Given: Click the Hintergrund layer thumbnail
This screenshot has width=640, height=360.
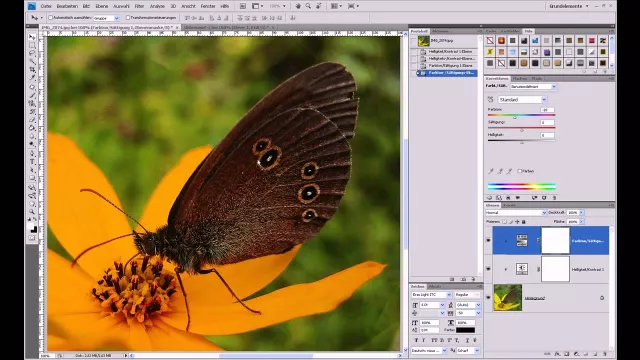Looking at the screenshot, I should click(x=508, y=298).
